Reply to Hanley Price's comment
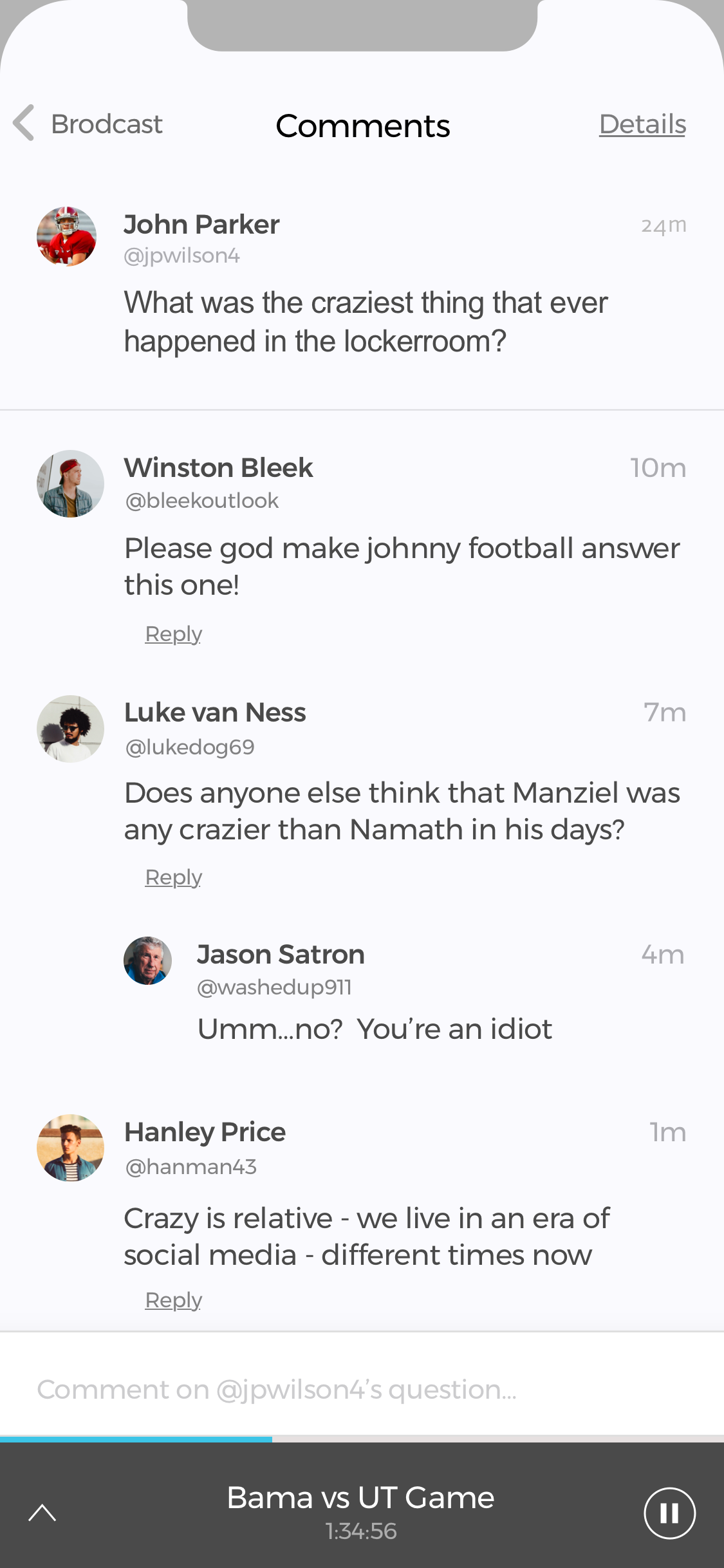Screen dimensions: 724x1568 coord(173,1300)
